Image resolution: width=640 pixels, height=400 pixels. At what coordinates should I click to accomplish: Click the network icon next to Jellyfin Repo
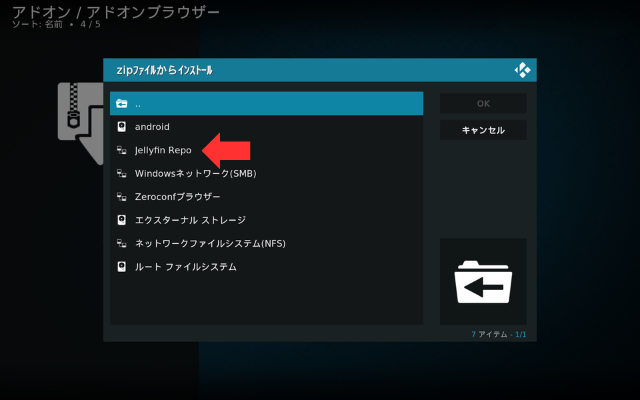click(121, 150)
